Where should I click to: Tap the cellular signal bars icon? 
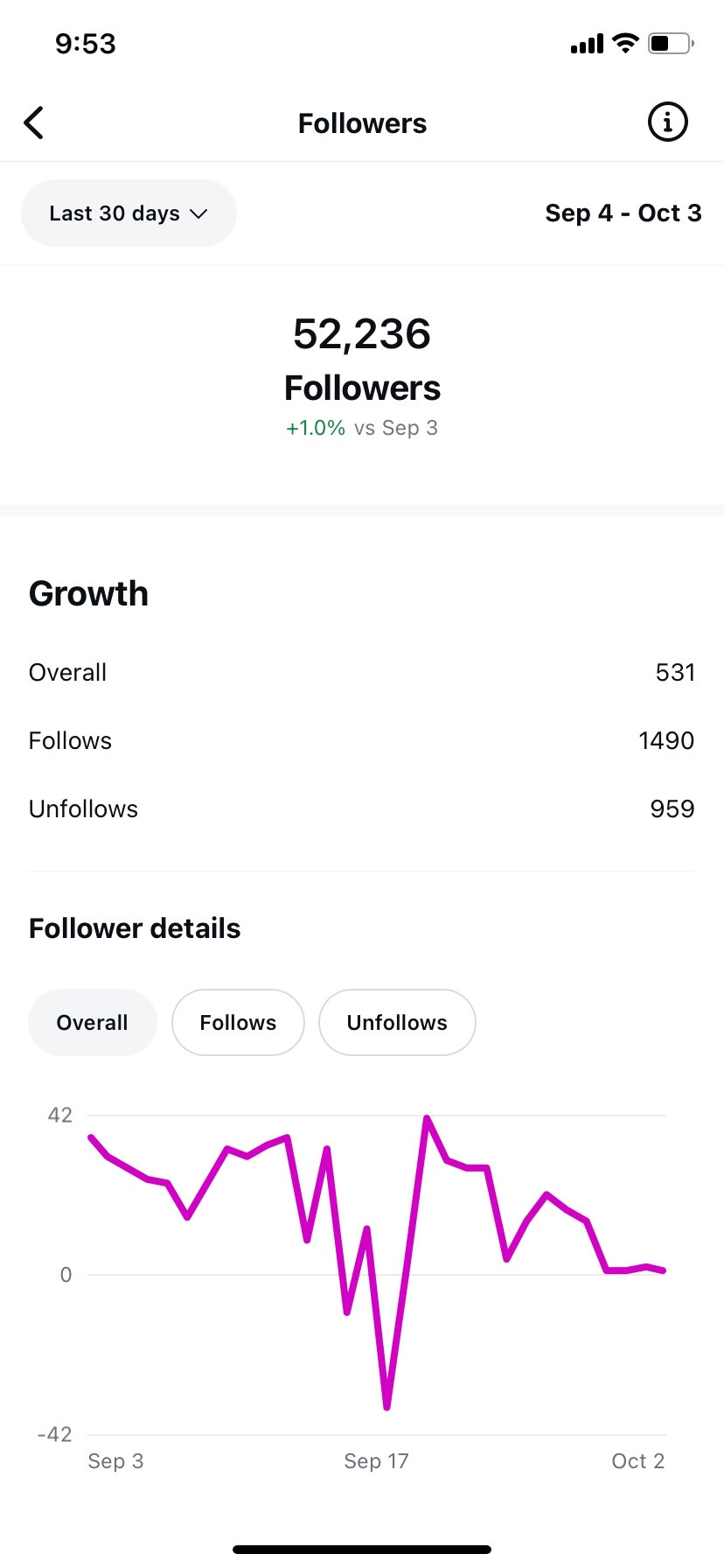point(587,44)
